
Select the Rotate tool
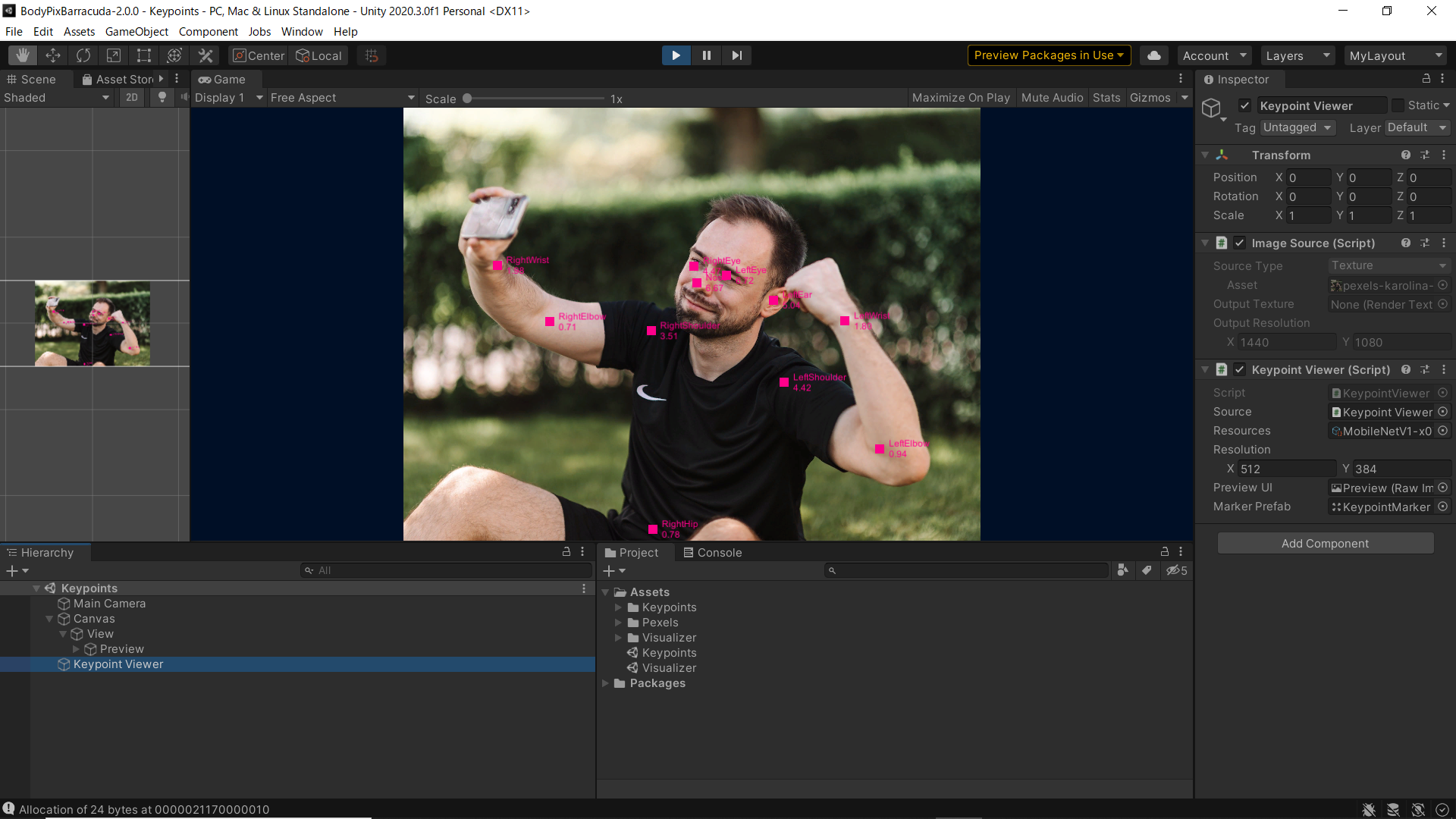click(83, 55)
